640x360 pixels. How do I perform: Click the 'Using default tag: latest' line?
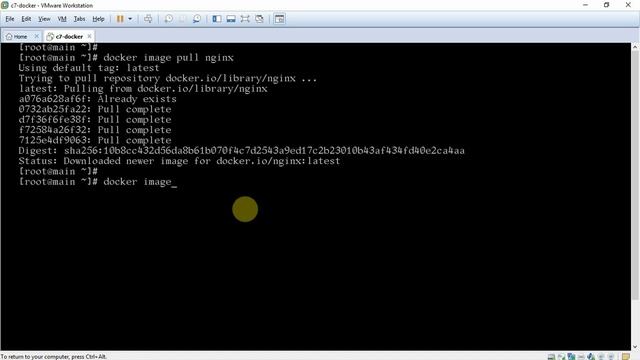coord(89,68)
